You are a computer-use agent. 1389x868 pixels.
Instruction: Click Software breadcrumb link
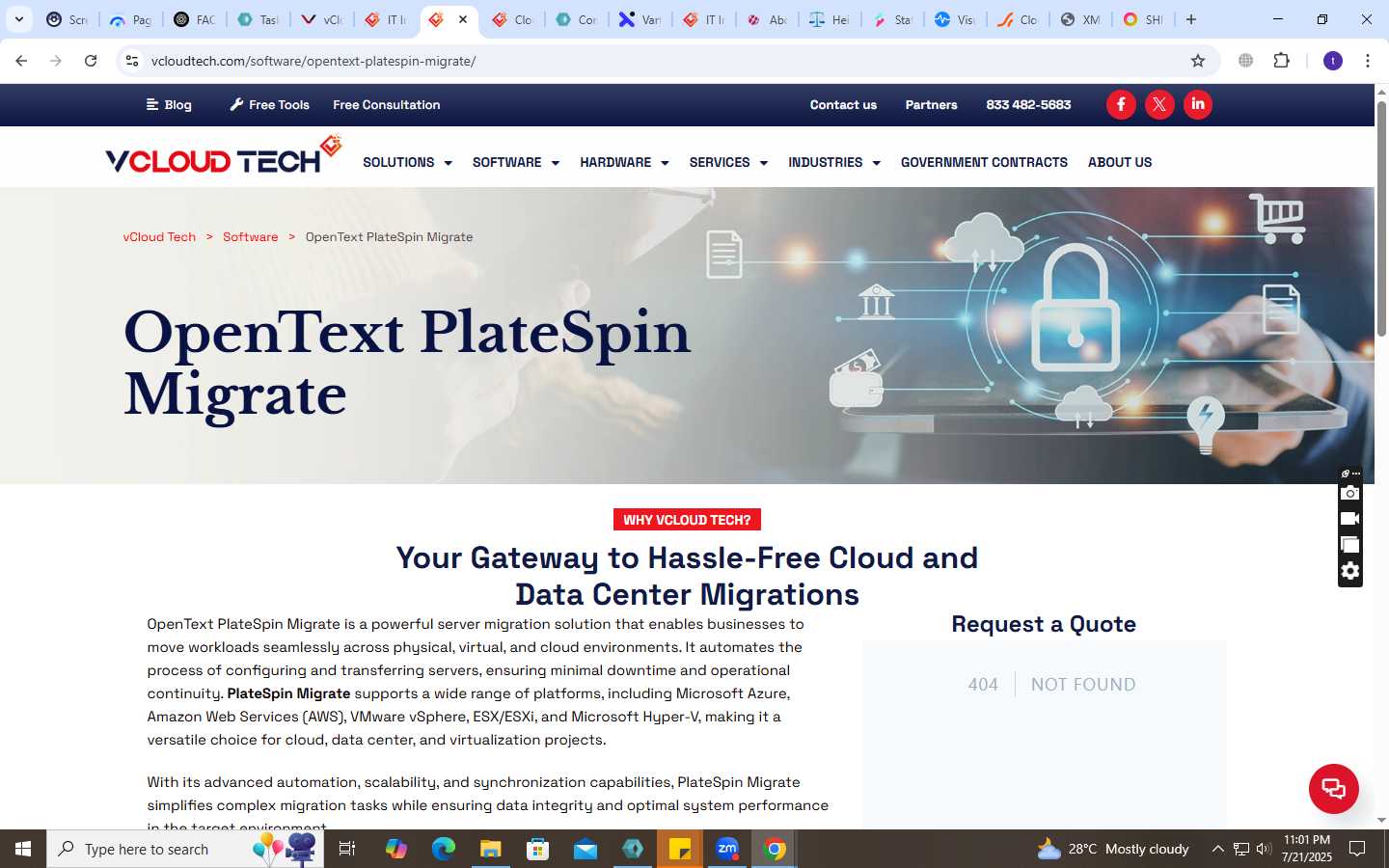[x=250, y=236]
